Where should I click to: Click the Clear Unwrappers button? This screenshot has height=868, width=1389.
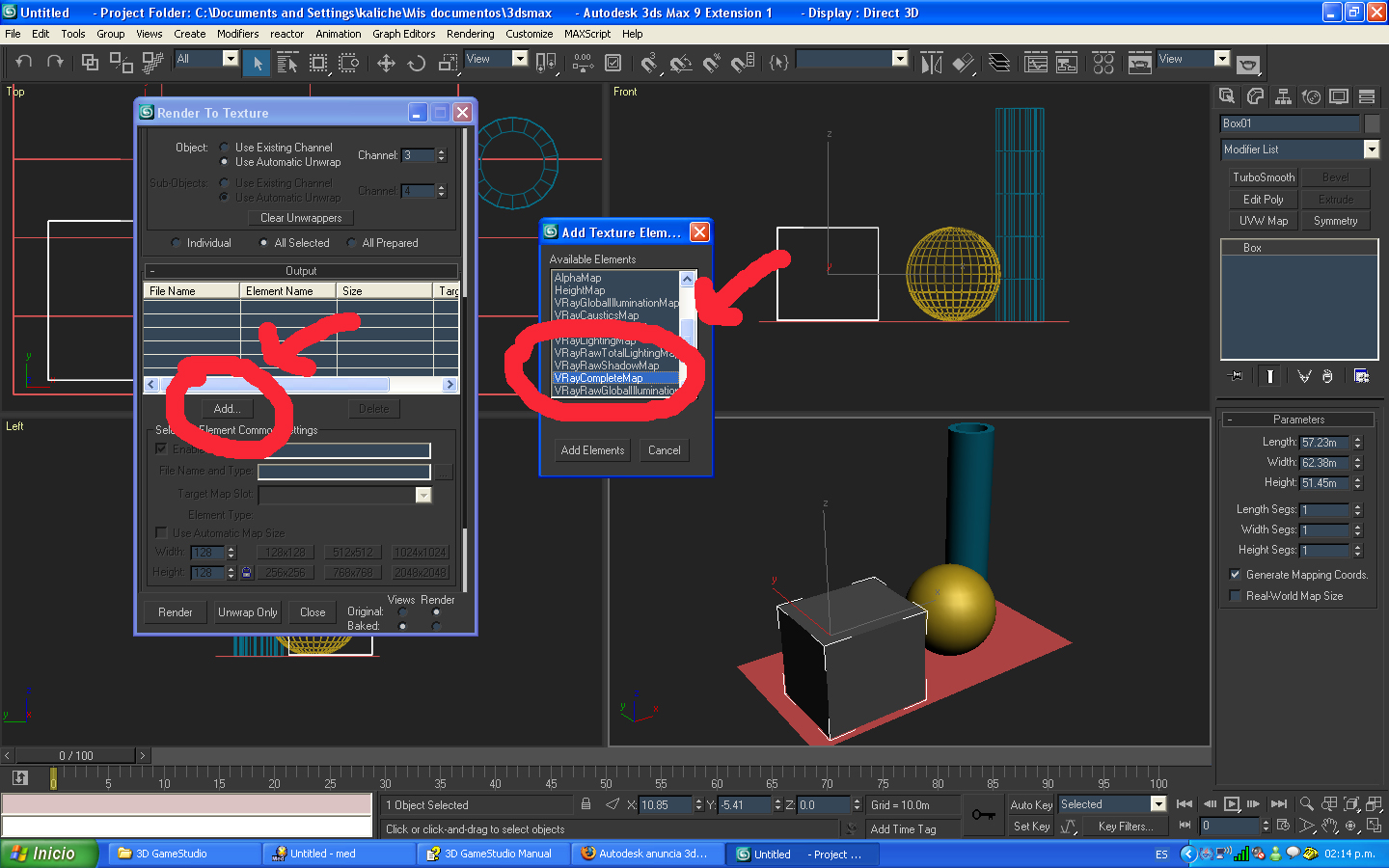(x=301, y=218)
